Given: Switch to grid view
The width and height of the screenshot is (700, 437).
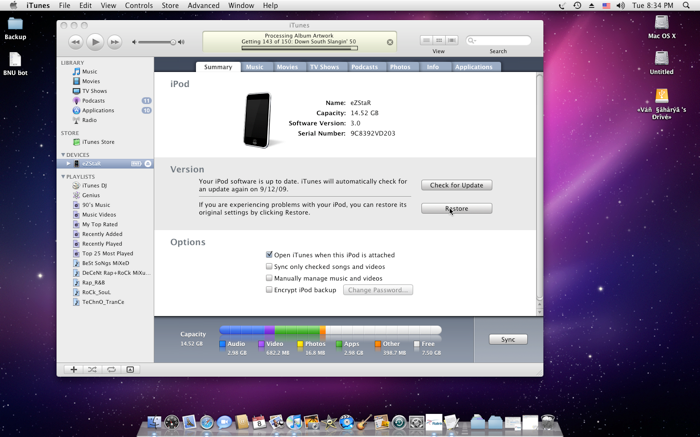Looking at the screenshot, I should (439, 40).
